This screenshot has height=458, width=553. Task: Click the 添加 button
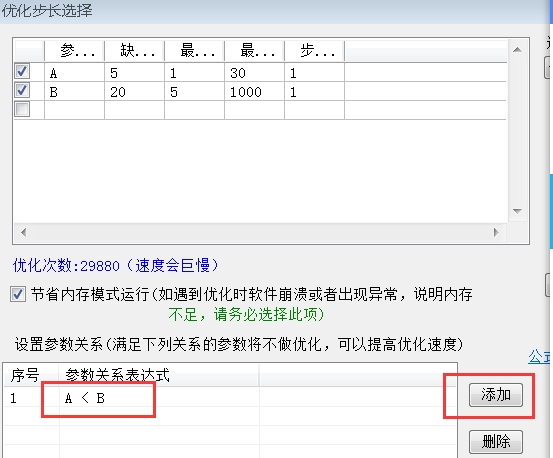click(496, 395)
